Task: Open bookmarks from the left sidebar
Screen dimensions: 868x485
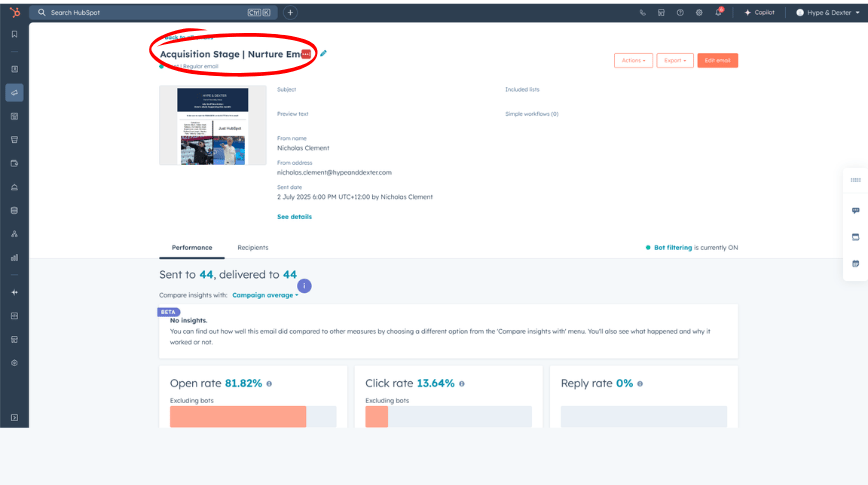Action: coord(14,34)
